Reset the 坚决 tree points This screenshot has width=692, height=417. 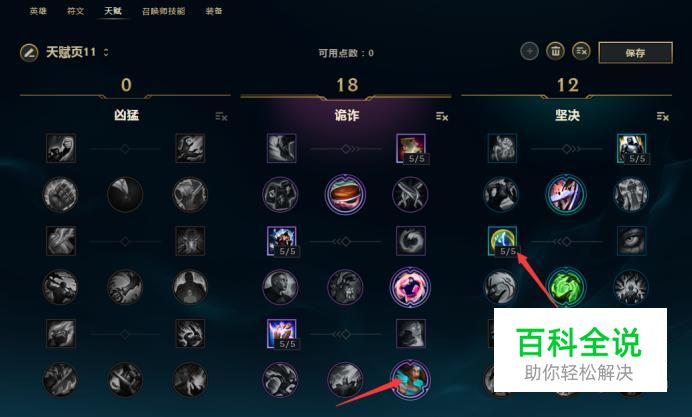point(662,116)
